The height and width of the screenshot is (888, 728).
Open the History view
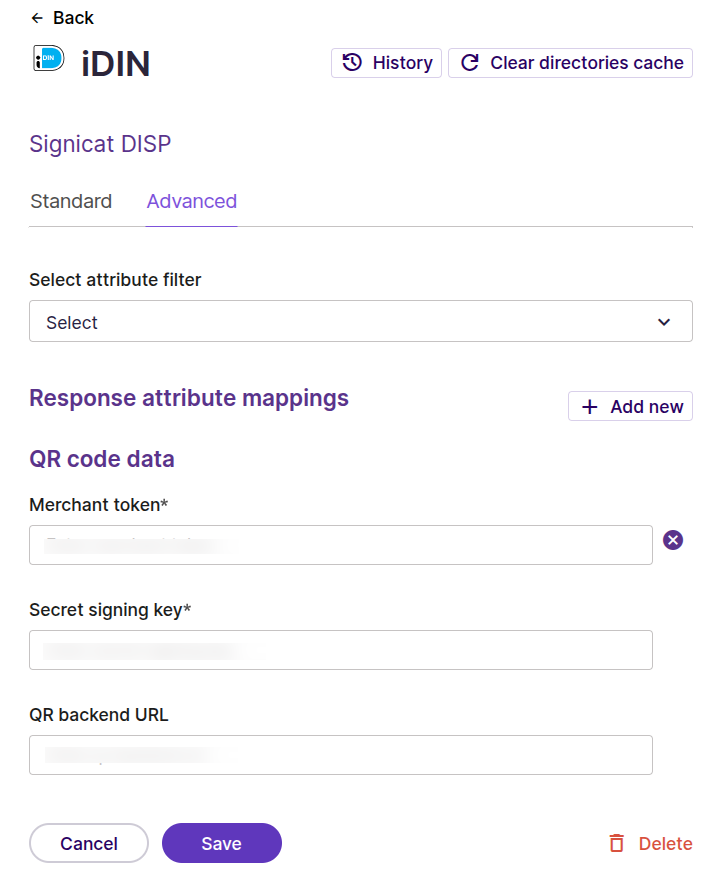click(x=386, y=63)
